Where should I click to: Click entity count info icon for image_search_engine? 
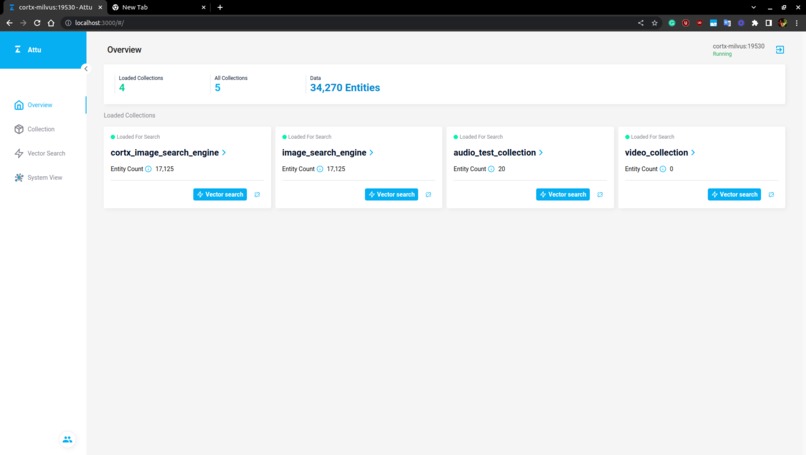pyautogui.click(x=320, y=169)
